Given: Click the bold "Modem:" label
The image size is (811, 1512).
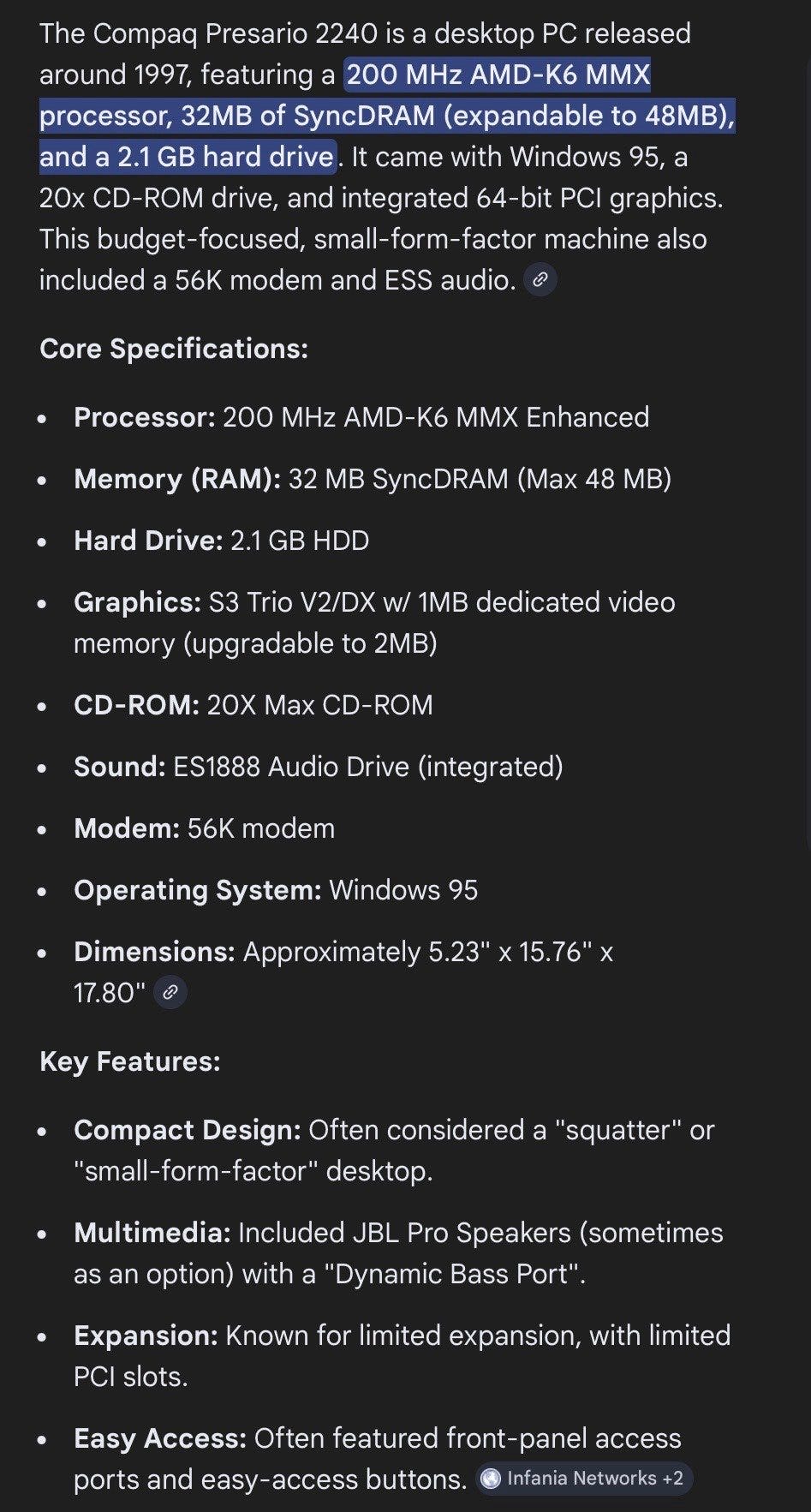Looking at the screenshot, I should [127, 828].
